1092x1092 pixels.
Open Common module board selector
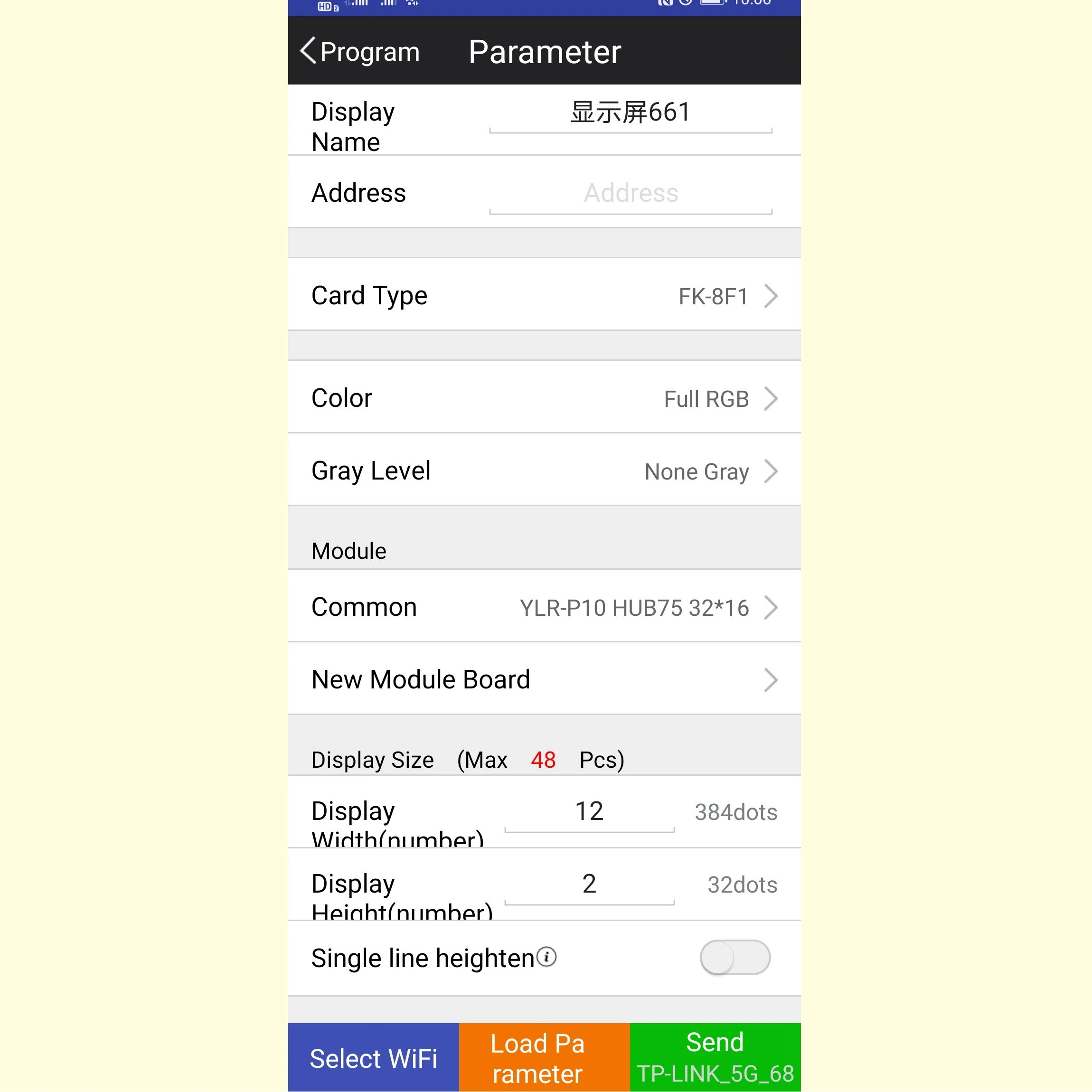545,607
